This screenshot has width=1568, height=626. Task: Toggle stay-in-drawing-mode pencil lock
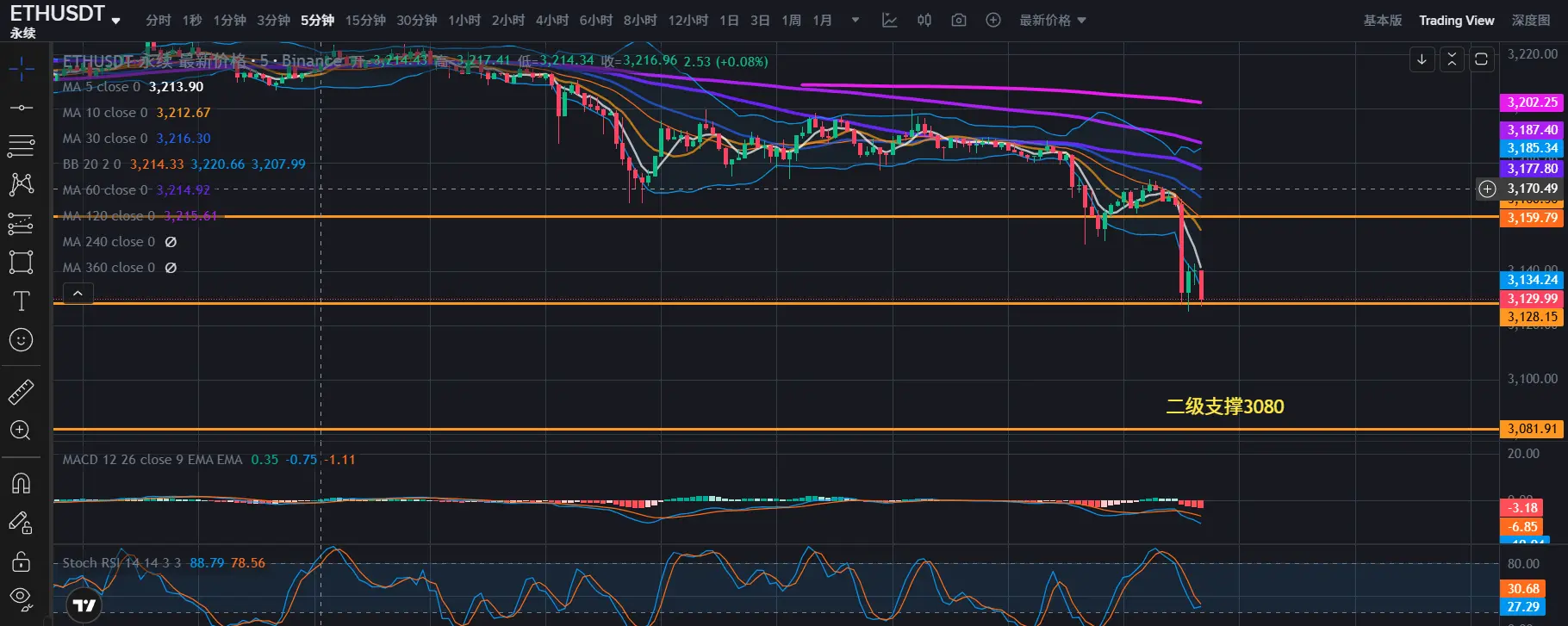pos(22,523)
